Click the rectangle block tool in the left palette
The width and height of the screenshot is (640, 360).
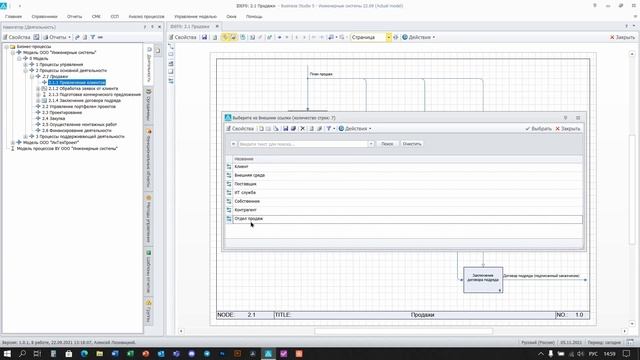pos(171,54)
